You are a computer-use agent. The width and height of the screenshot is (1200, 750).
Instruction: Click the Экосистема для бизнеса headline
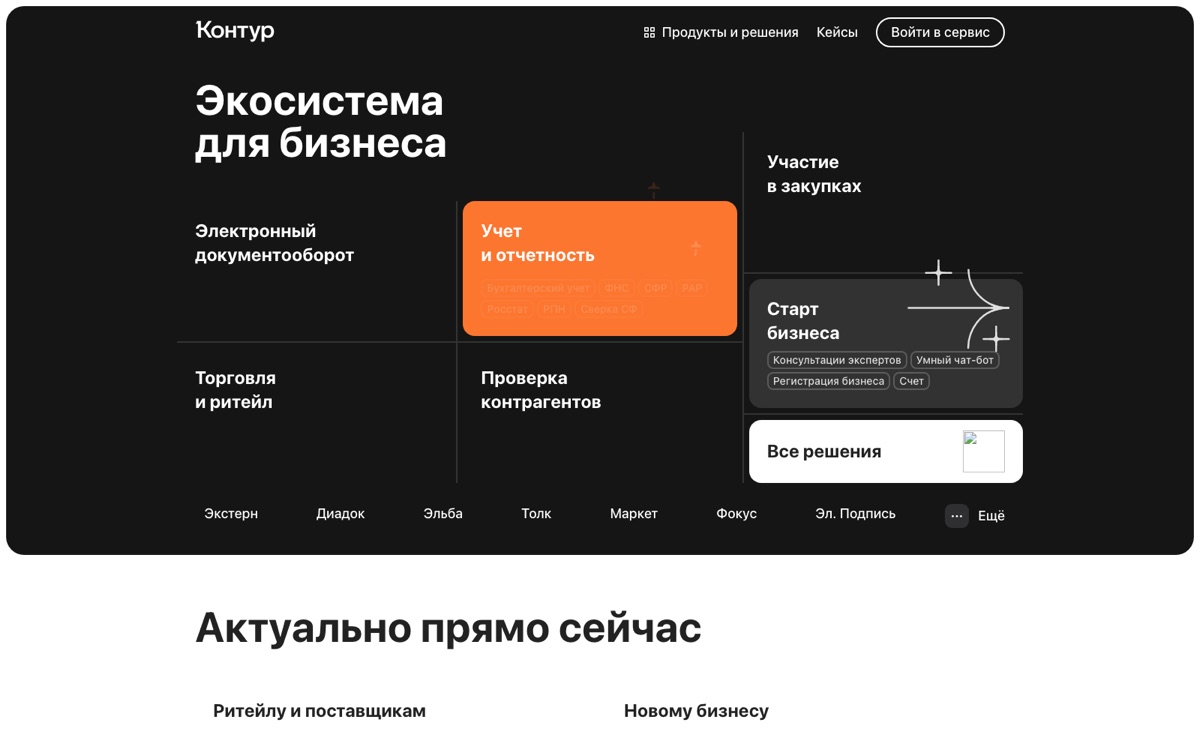[x=320, y=122]
